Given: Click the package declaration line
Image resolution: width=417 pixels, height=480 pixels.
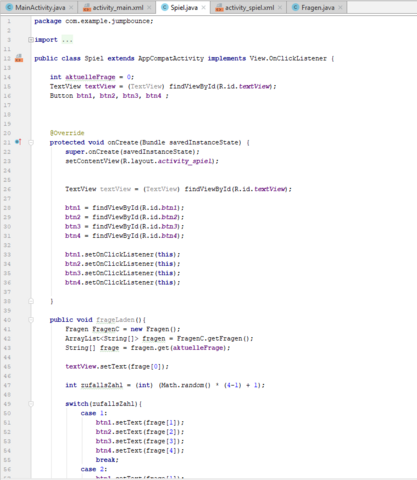Looking at the screenshot, I should tap(94, 21).
